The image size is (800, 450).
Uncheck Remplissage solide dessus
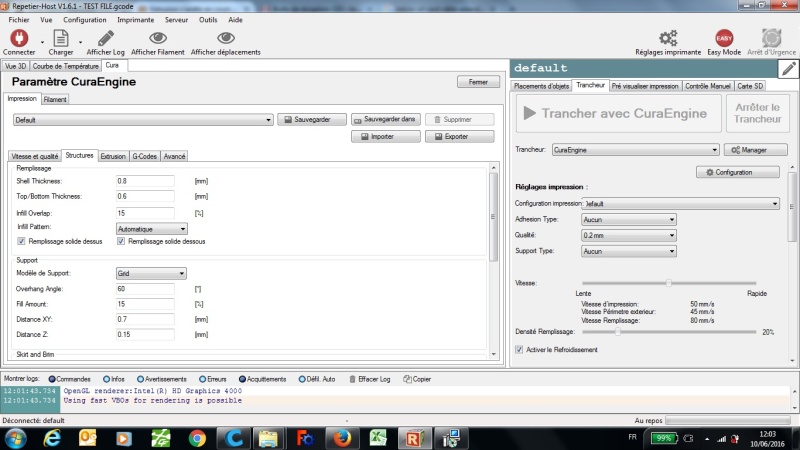click(x=21, y=241)
